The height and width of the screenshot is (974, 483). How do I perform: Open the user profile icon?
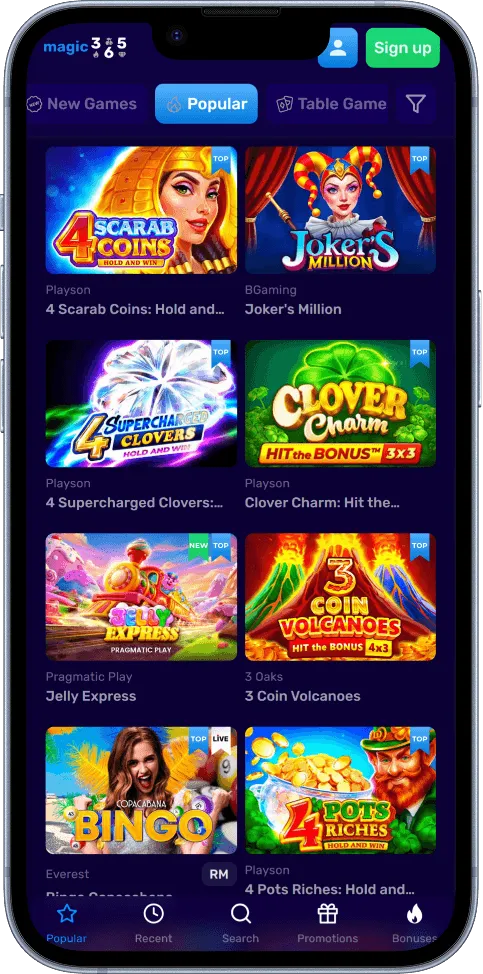coord(338,48)
